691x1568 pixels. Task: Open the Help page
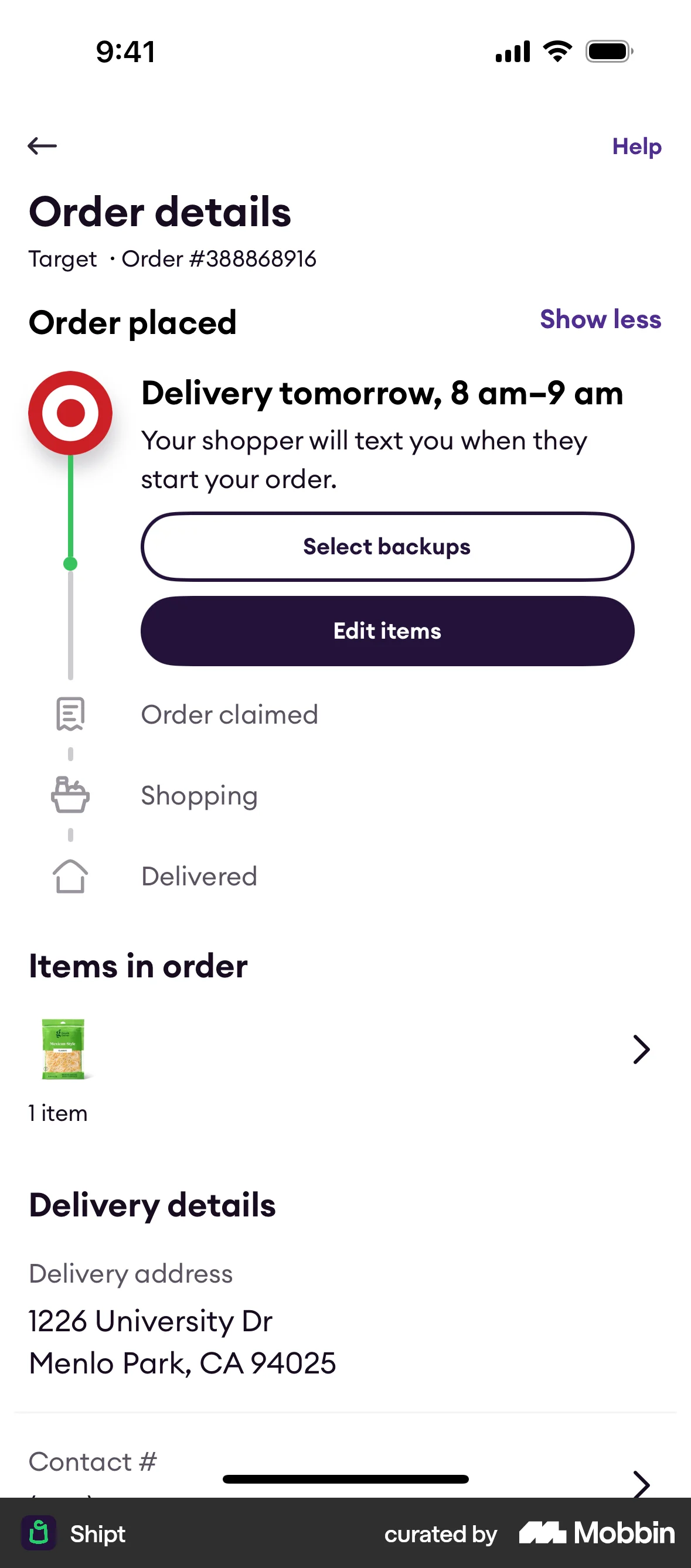636,146
